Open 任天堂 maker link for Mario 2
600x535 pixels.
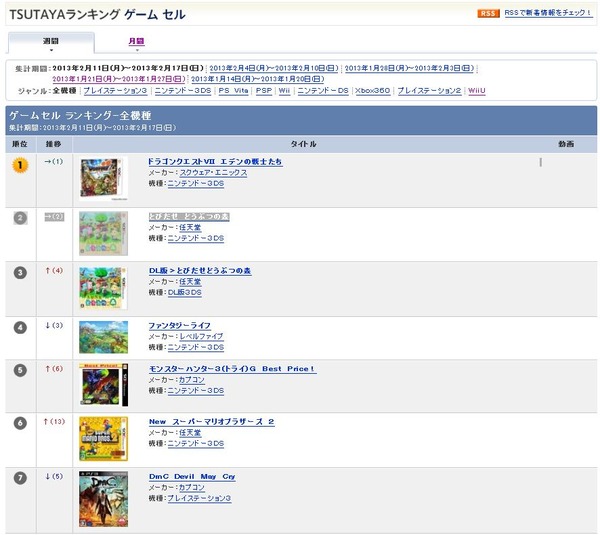[190, 433]
